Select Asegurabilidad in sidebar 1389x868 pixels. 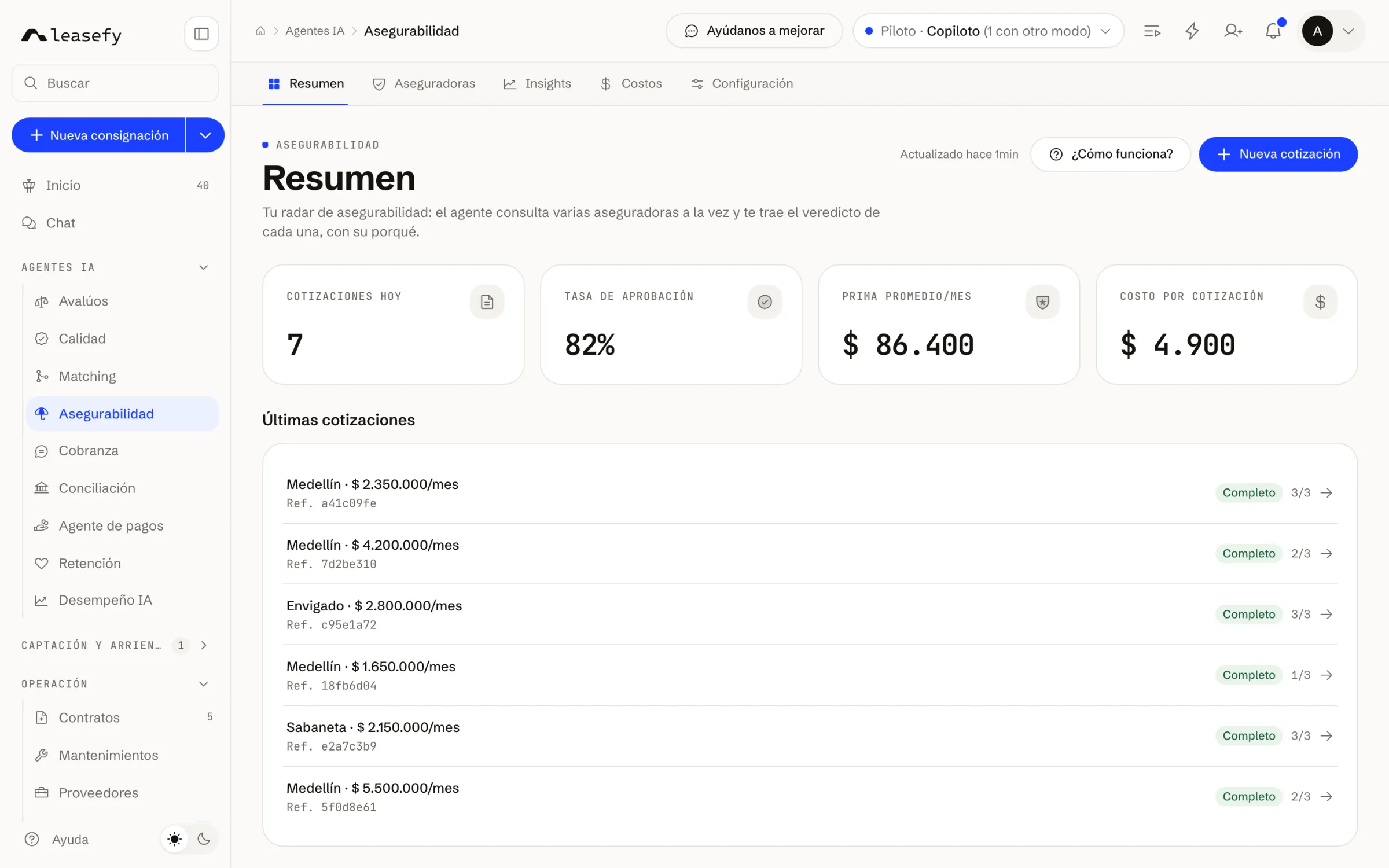(x=122, y=414)
